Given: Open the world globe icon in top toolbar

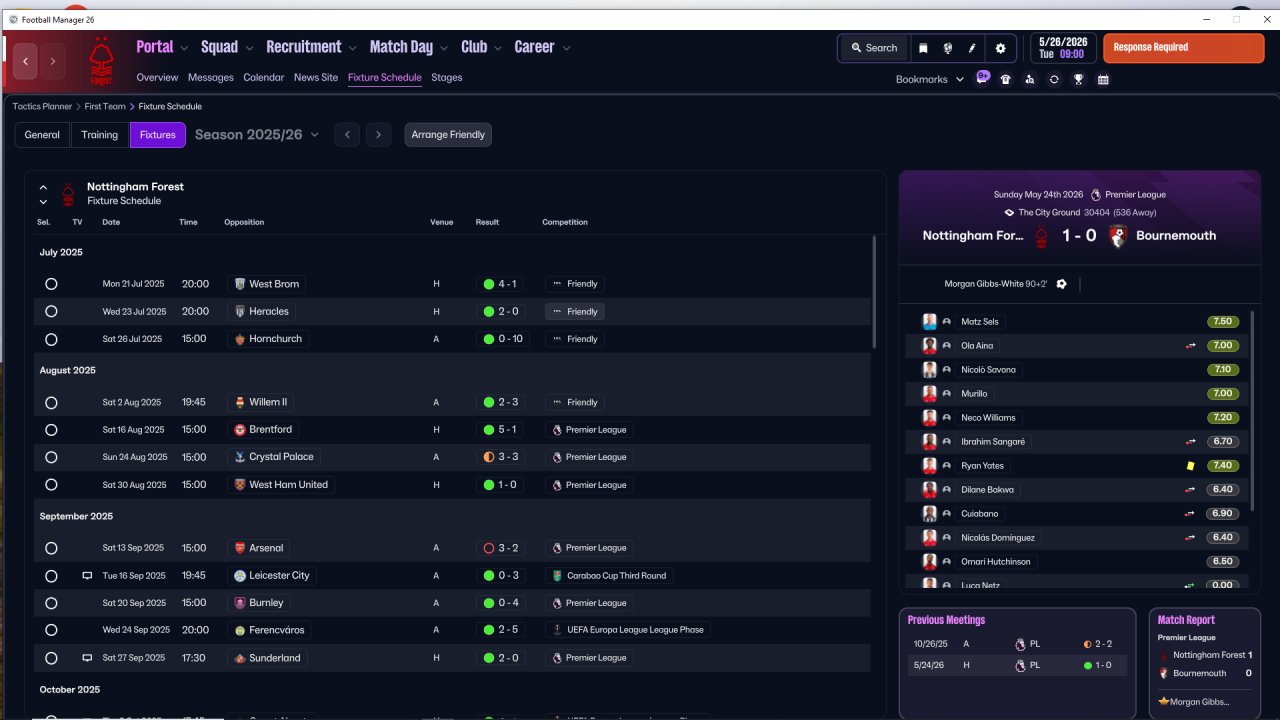Looking at the screenshot, I should pos(947,48).
